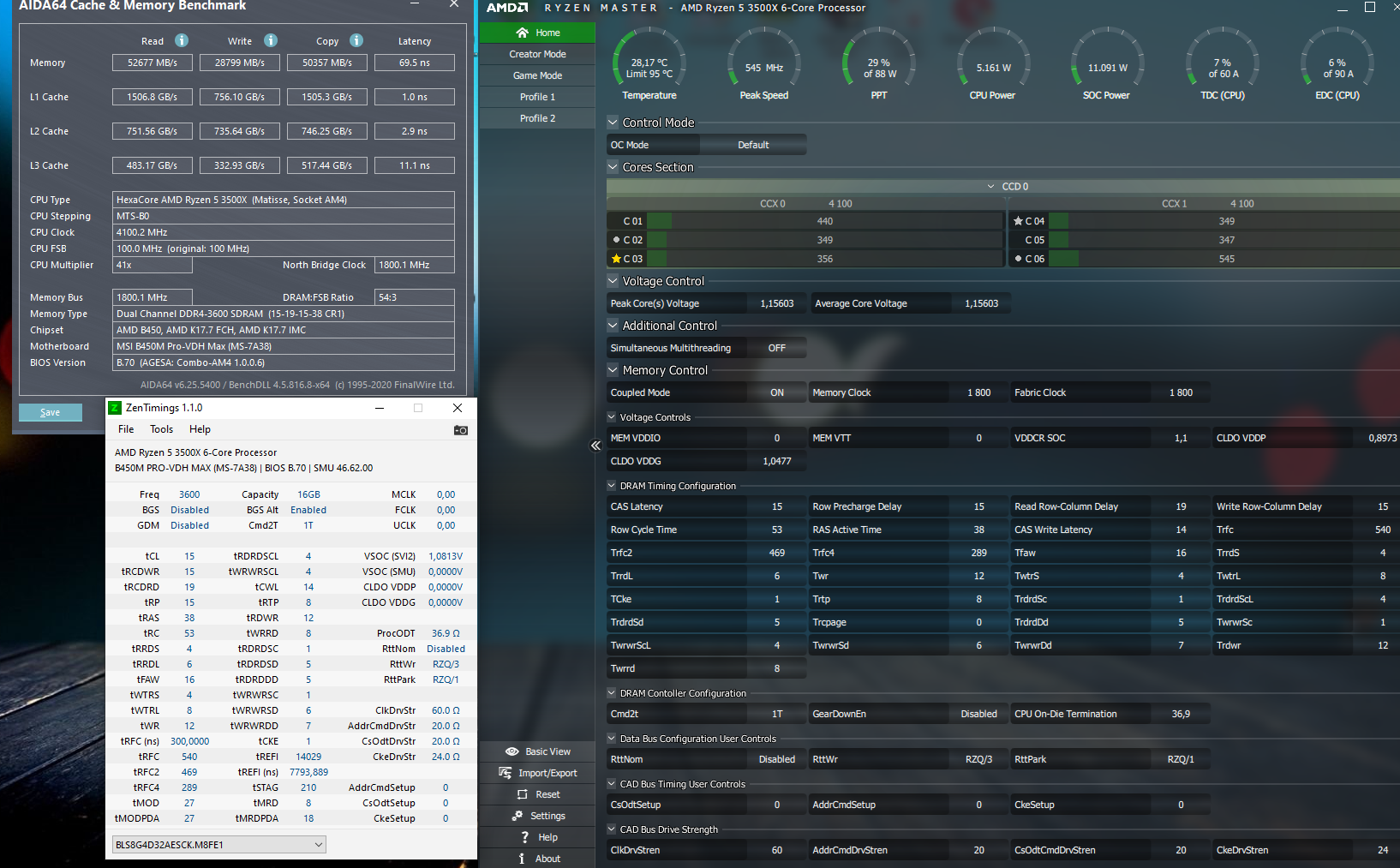
Task: Close the ZenTimings window
Action: (458, 408)
